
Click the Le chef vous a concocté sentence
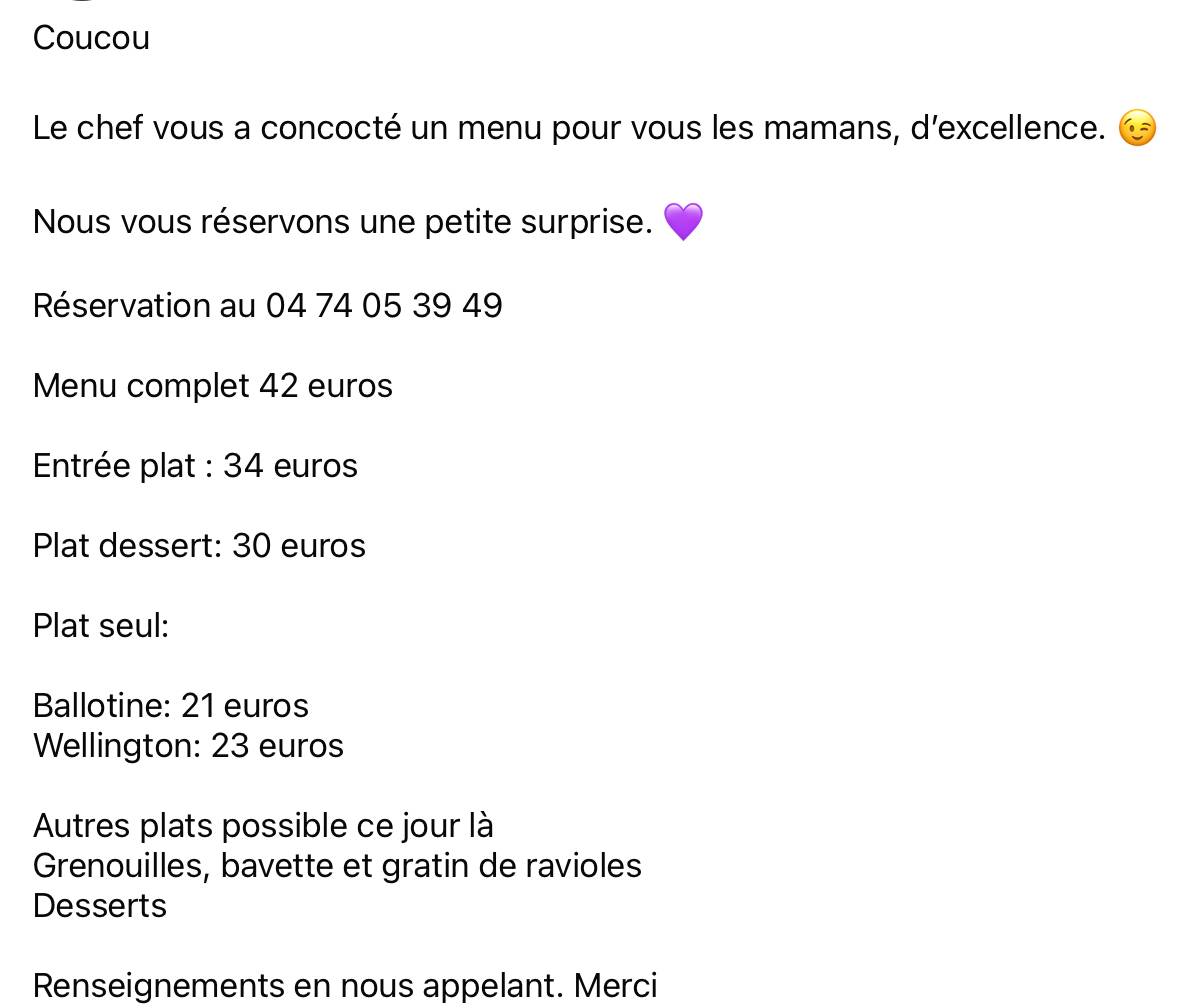(x=569, y=128)
